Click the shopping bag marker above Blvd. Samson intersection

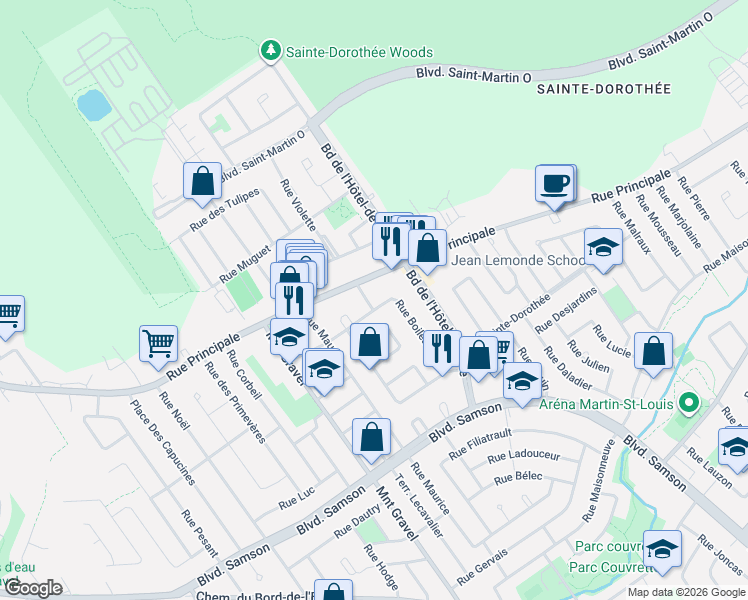[x=478, y=355]
